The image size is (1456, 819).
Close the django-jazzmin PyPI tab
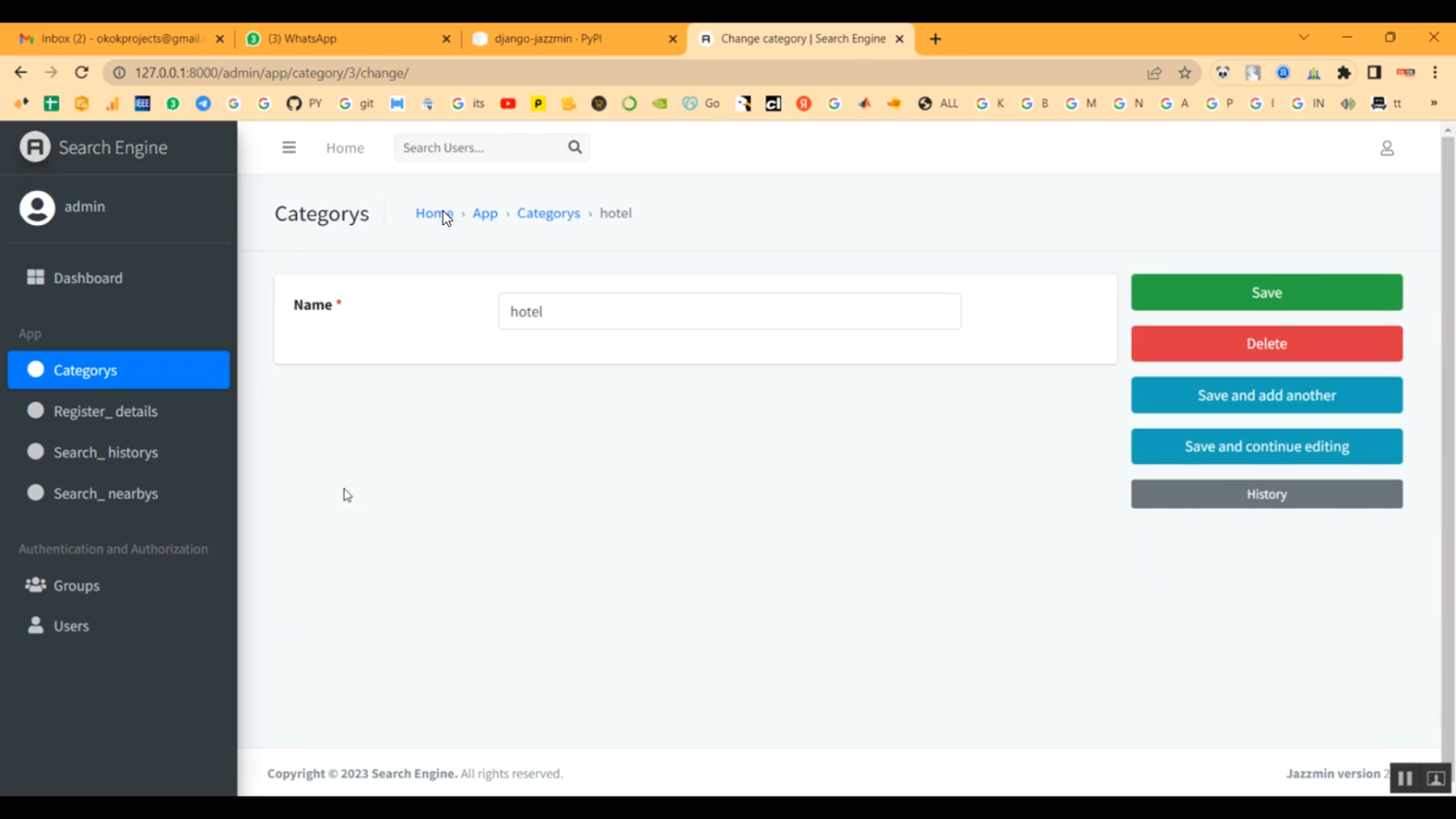[x=673, y=39]
